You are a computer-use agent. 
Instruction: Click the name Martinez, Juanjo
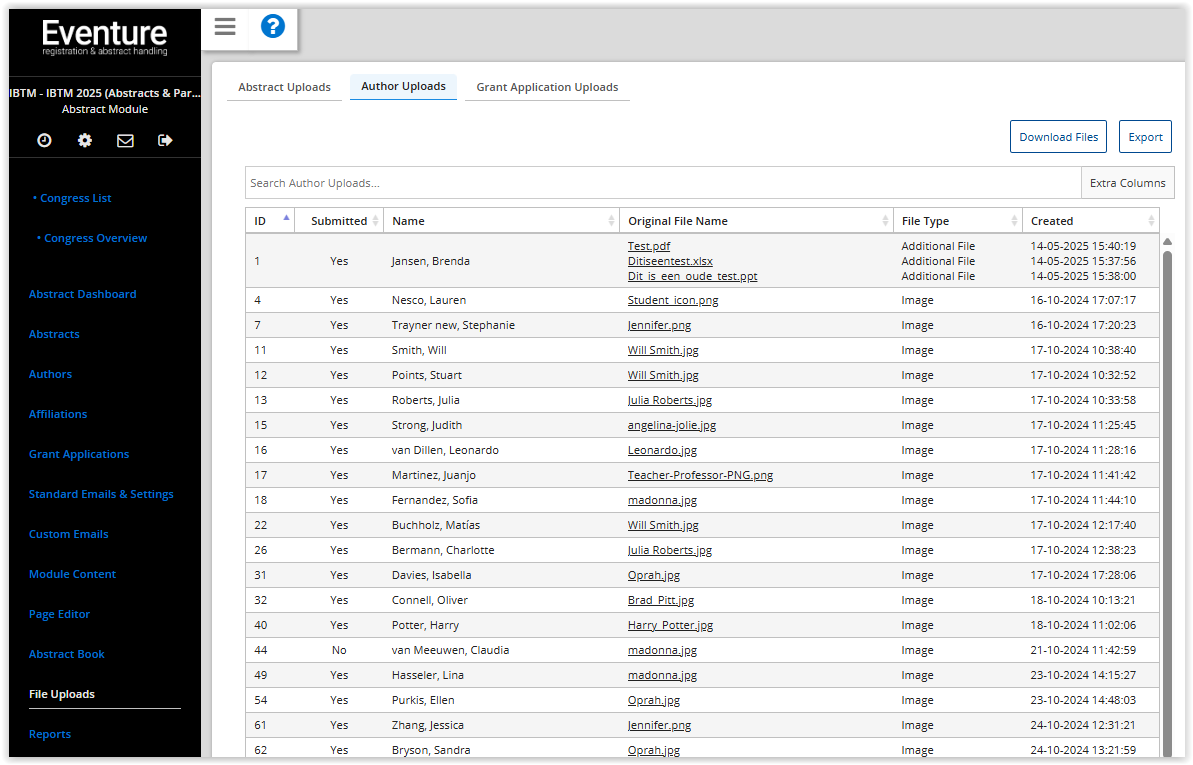pyautogui.click(x=434, y=475)
